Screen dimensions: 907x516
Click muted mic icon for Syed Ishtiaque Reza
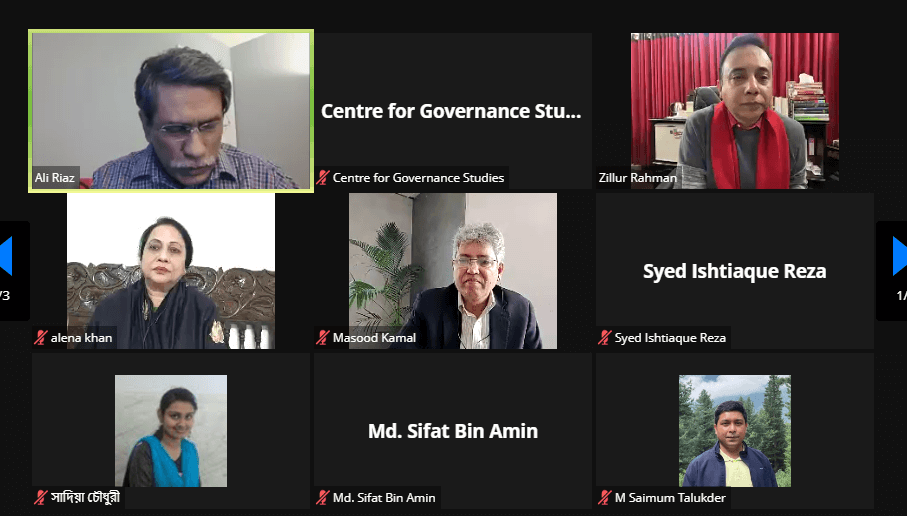point(604,338)
